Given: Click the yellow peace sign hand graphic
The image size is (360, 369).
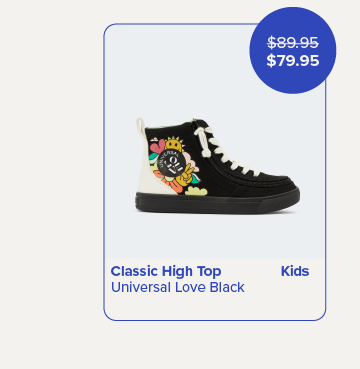Looking at the screenshot, I should 185,177.
